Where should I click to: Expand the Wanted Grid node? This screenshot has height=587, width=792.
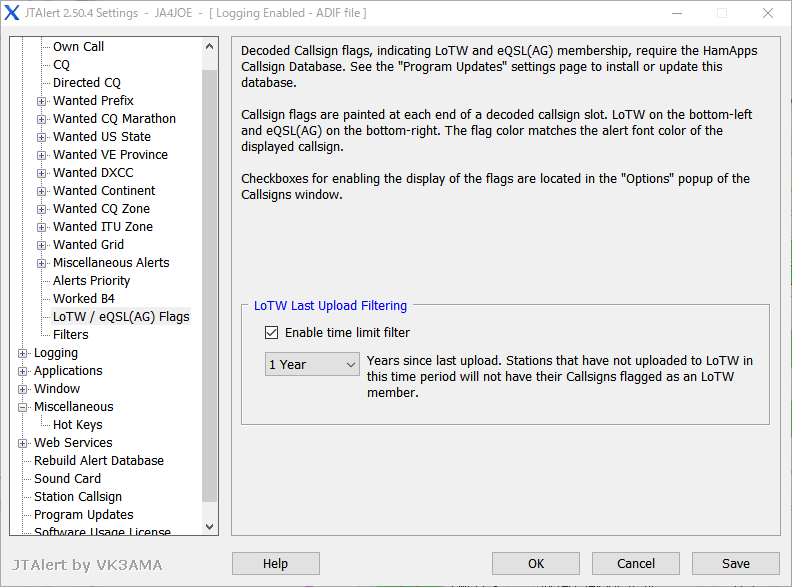tap(41, 245)
